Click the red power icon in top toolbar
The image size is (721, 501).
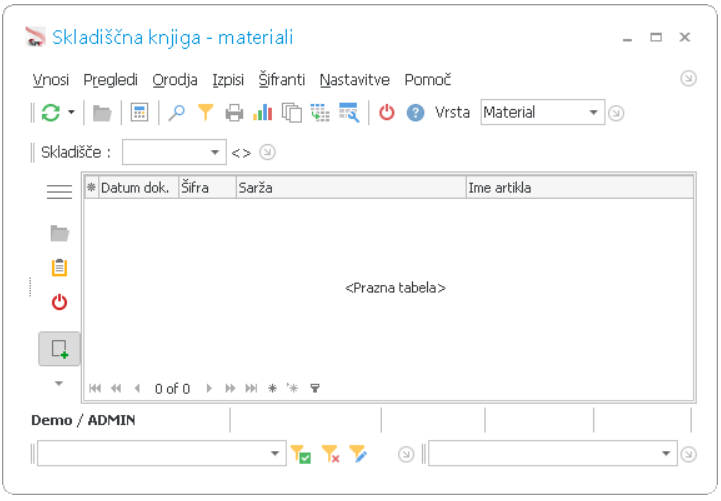(x=387, y=113)
